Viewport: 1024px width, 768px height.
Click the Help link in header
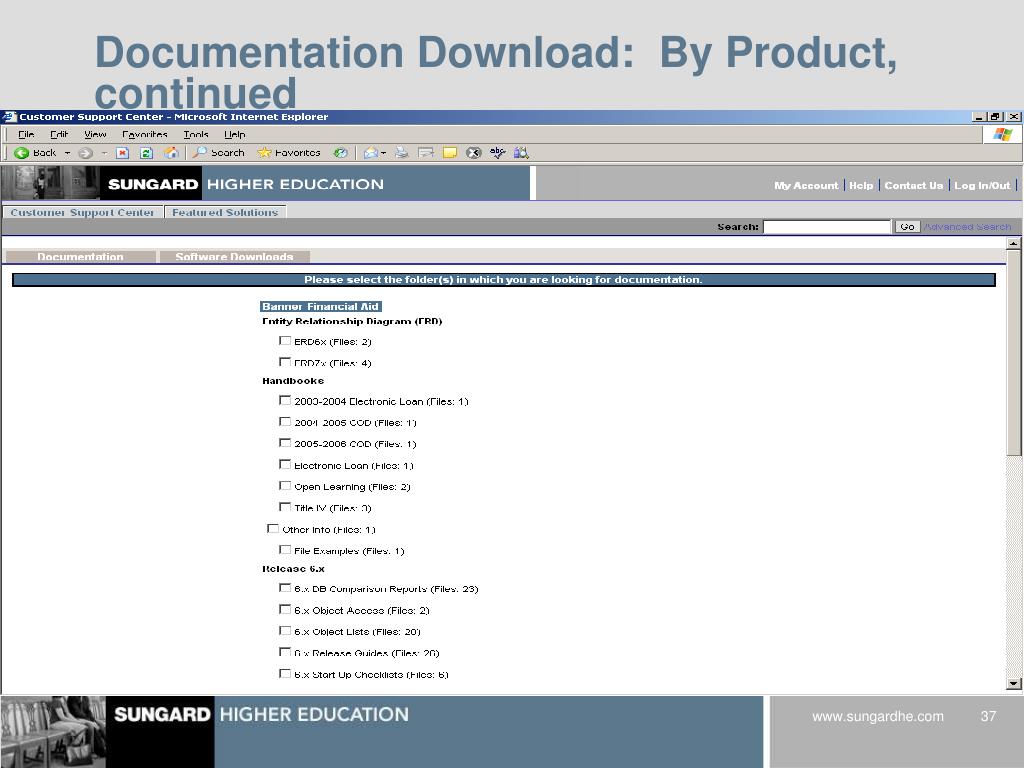(x=861, y=185)
